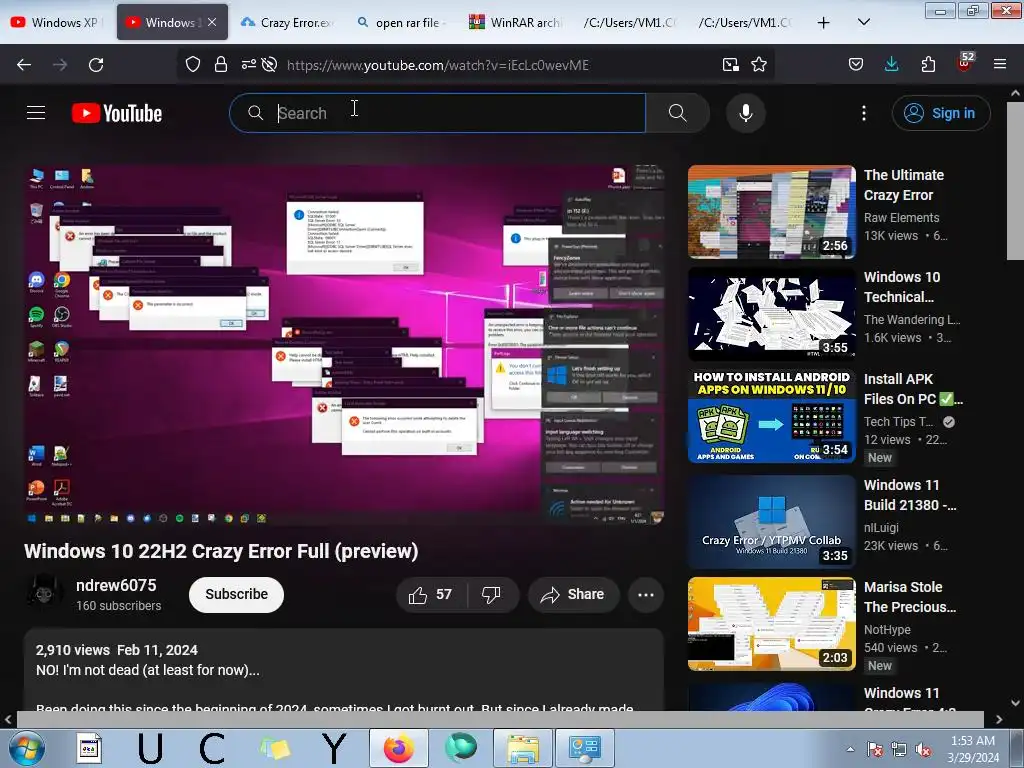Click the horizontal scrollbar at page bottom
The height and width of the screenshot is (768, 1024).
(500, 719)
